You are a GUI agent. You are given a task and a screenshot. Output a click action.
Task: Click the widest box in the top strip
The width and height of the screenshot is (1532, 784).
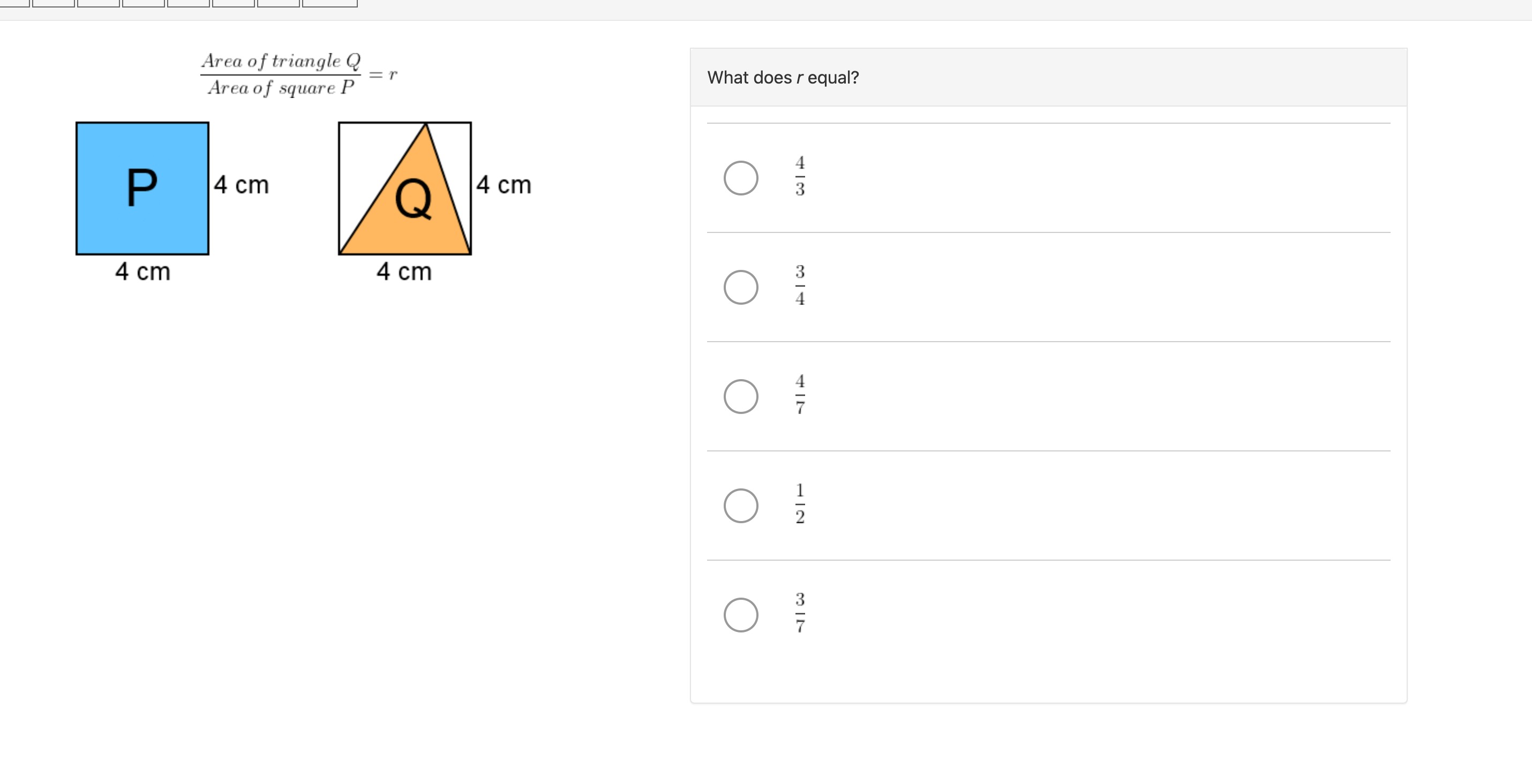(x=329, y=4)
